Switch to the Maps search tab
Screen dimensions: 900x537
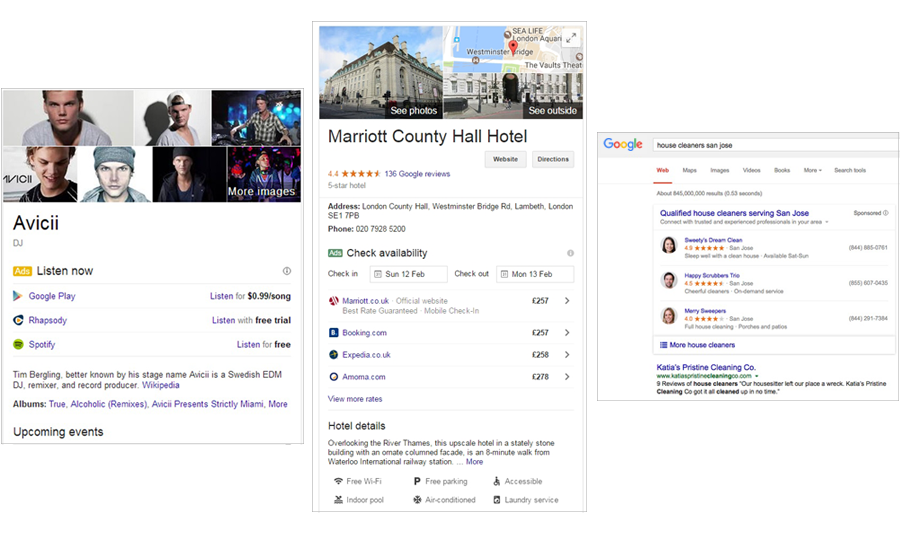click(689, 170)
